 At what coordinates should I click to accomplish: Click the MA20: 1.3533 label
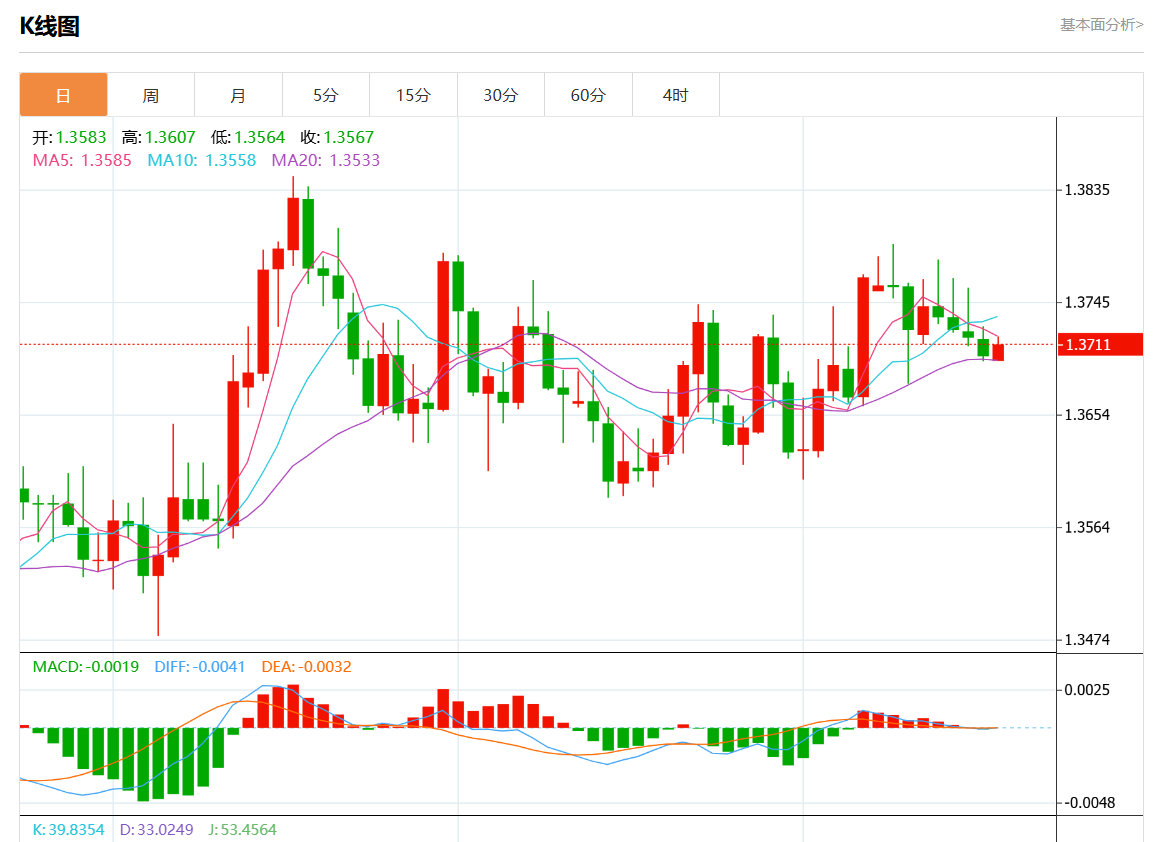326,160
